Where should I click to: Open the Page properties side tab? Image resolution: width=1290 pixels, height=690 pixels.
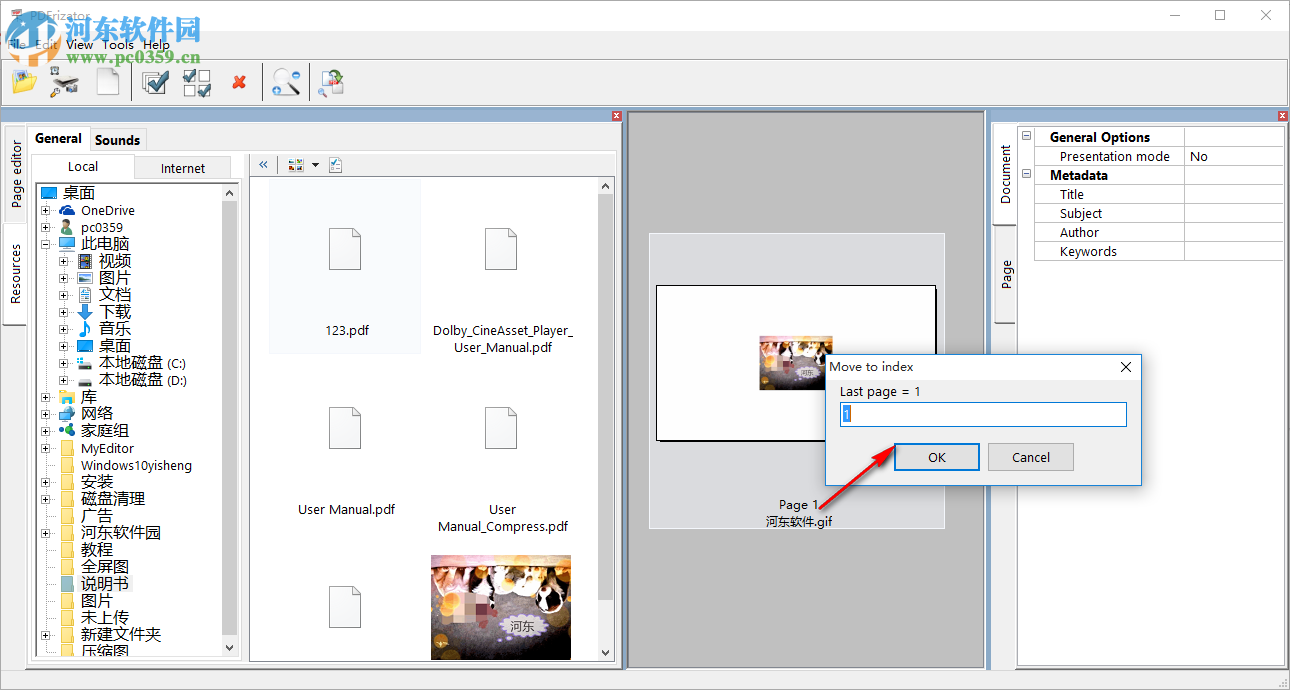pos(1006,274)
